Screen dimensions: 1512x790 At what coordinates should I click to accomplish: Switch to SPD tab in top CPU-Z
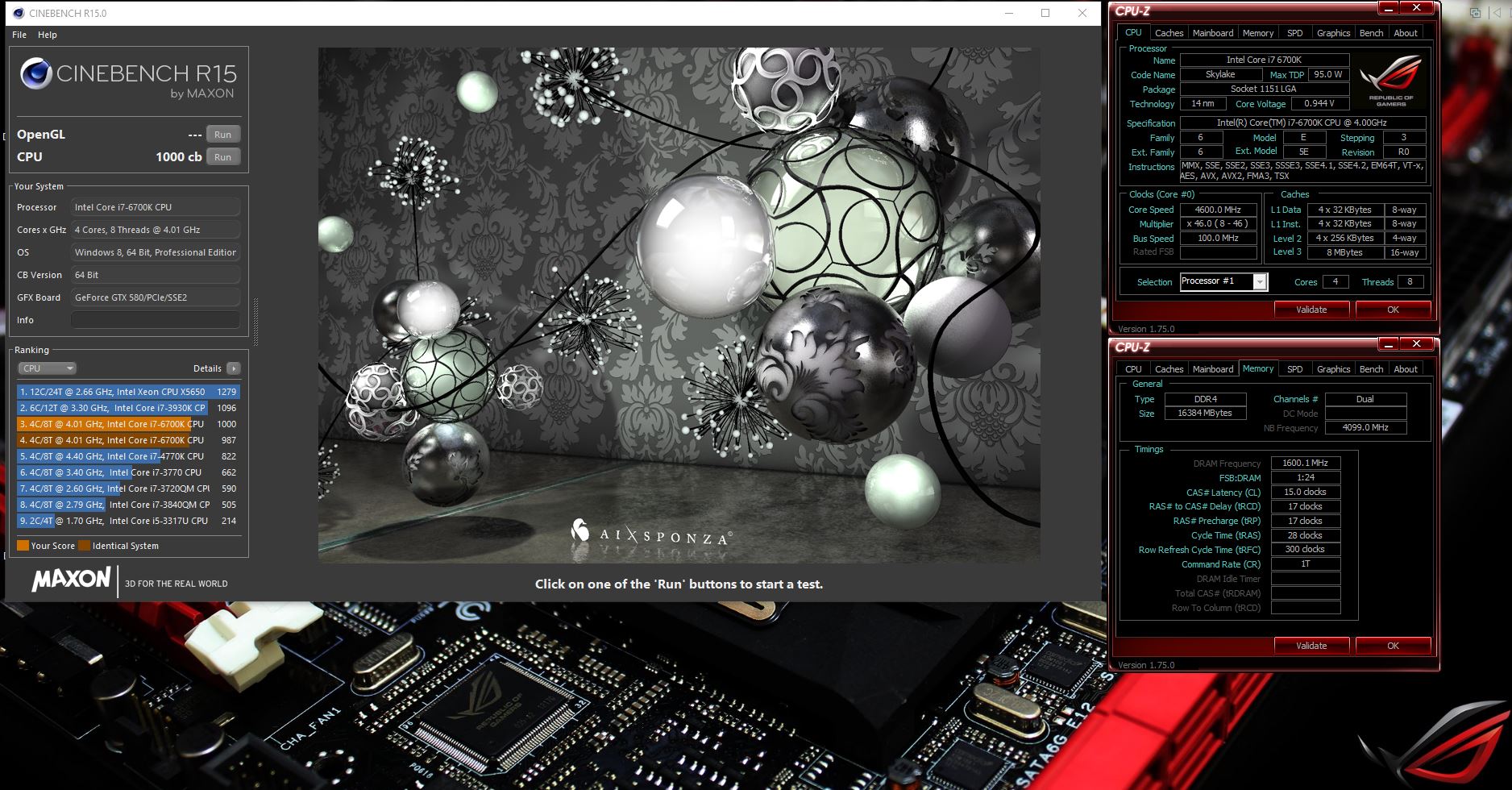point(1294,33)
